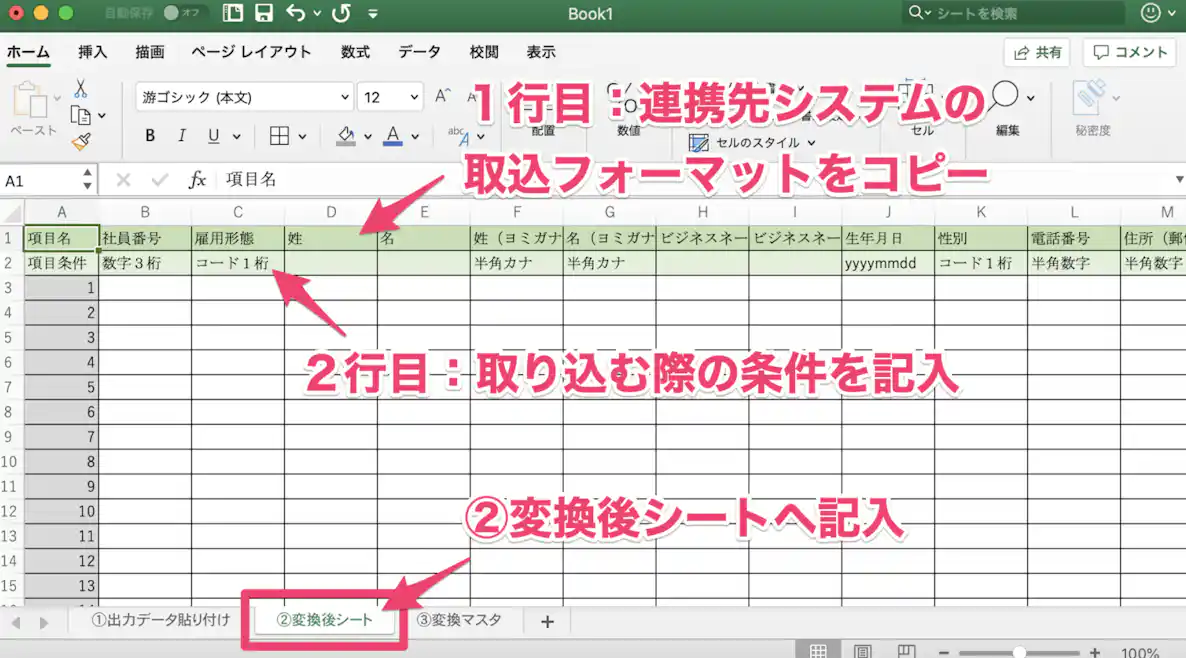Toggle bold formatting in the ribbon
Screen dimensions: 1186x658
click(150, 135)
